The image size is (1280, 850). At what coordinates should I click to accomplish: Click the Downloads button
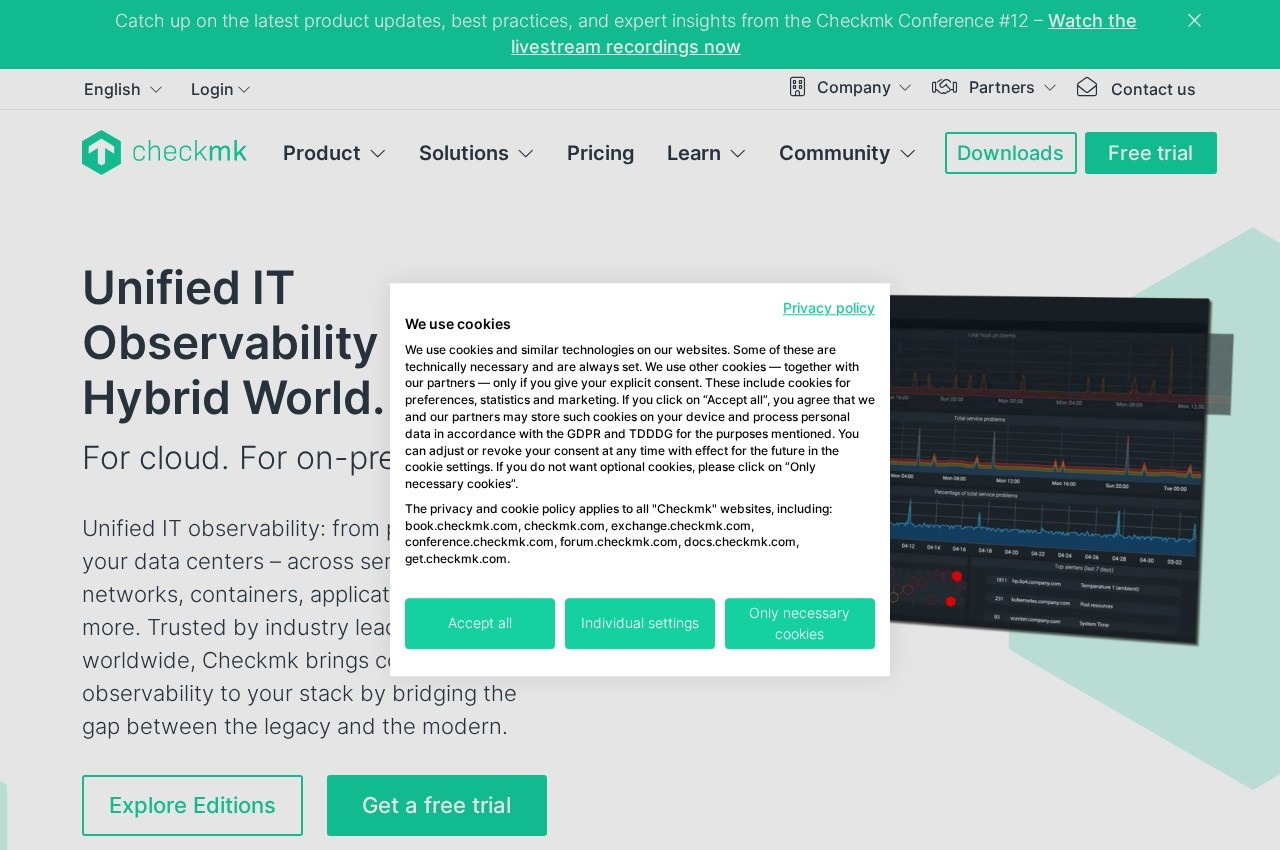1011,153
